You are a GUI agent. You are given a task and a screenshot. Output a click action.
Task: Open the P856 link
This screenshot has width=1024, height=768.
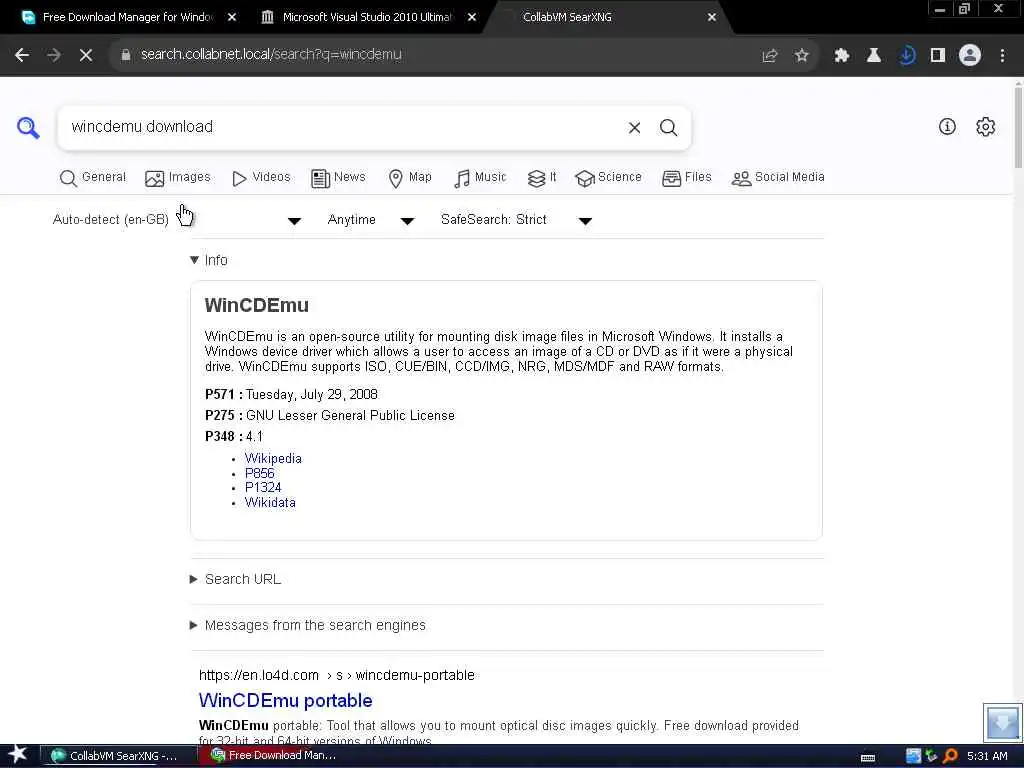(x=259, y=473)
